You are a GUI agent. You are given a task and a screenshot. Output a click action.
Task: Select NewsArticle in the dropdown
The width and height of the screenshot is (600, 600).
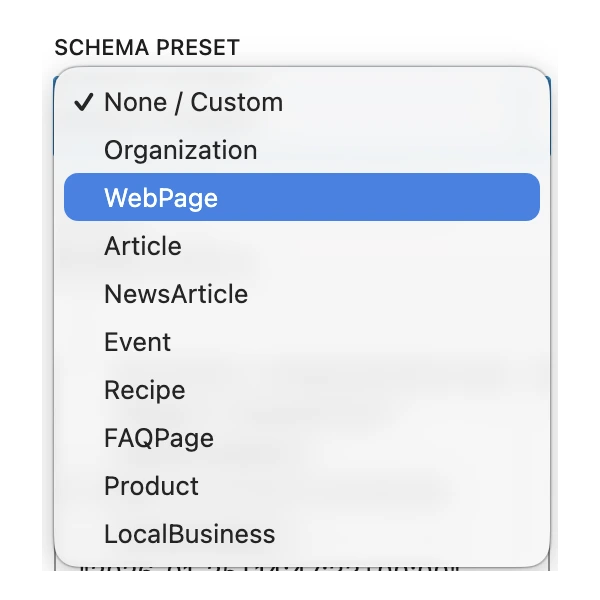pos(176,294)
